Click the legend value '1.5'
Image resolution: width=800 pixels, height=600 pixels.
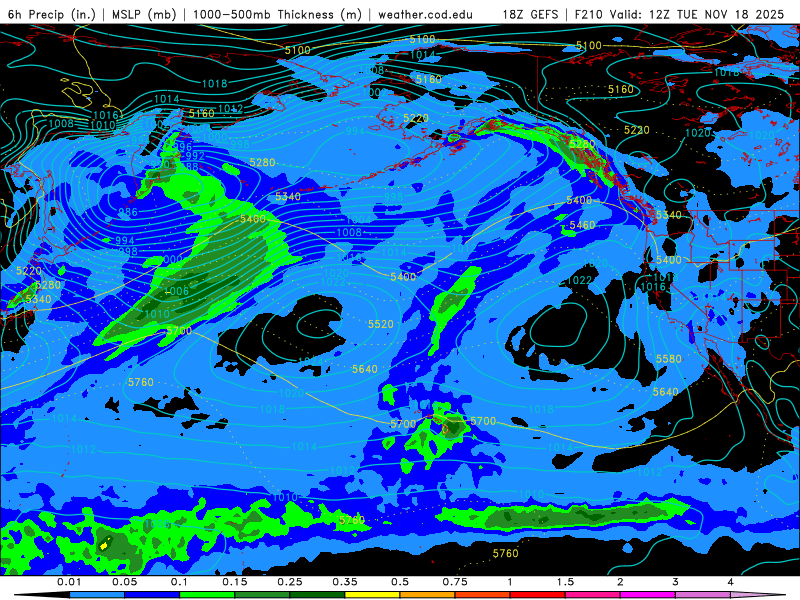pos(565,582)
